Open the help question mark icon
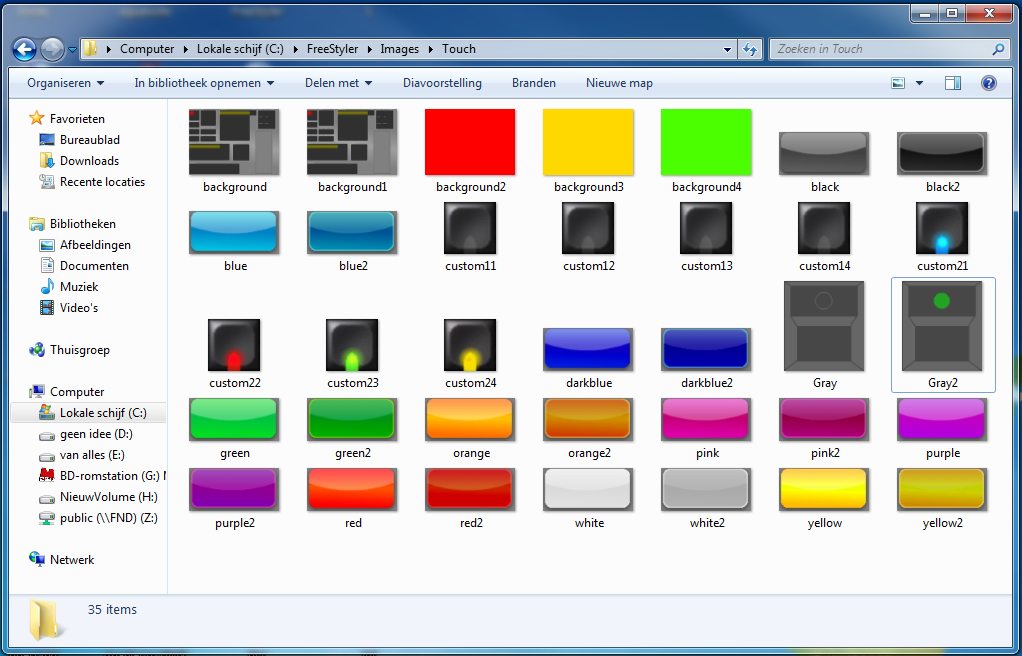1022x656 pixels. pos(988,83)
